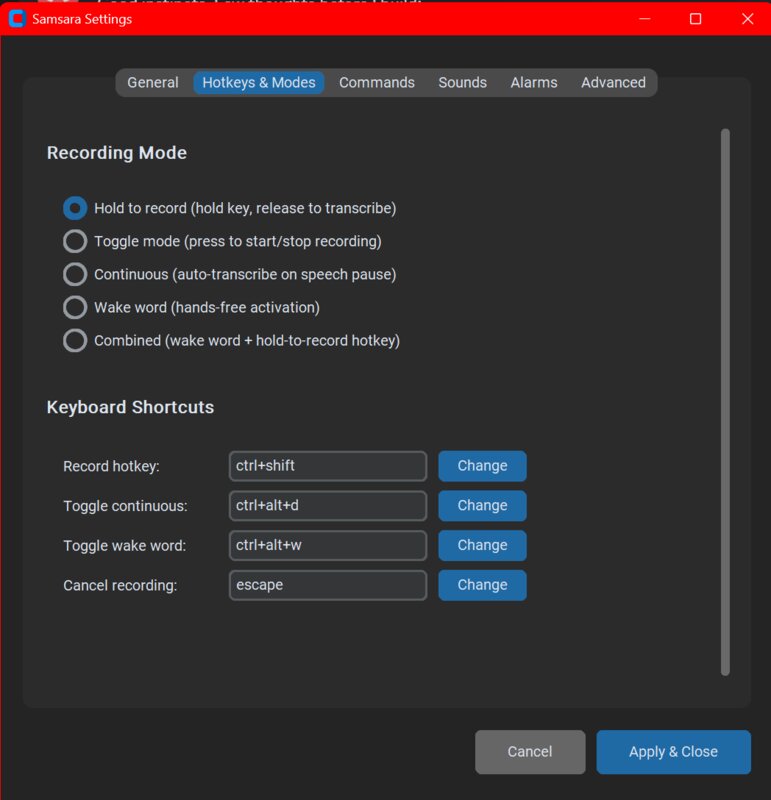This screenshot has height=800, width=771.
Task: Switch to Hotkeys & Modes tab
Action: pos(259,83)
